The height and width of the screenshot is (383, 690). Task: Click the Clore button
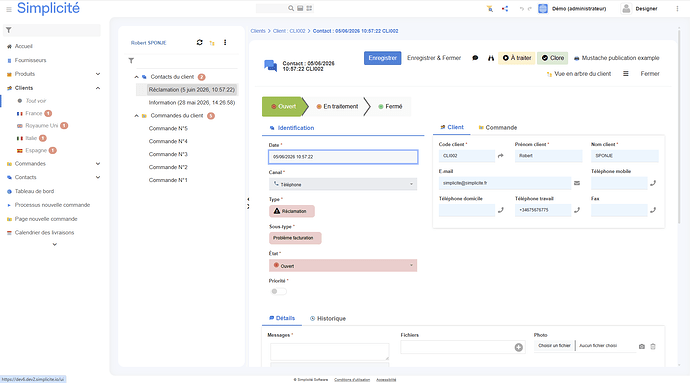(x=552, y=58)
